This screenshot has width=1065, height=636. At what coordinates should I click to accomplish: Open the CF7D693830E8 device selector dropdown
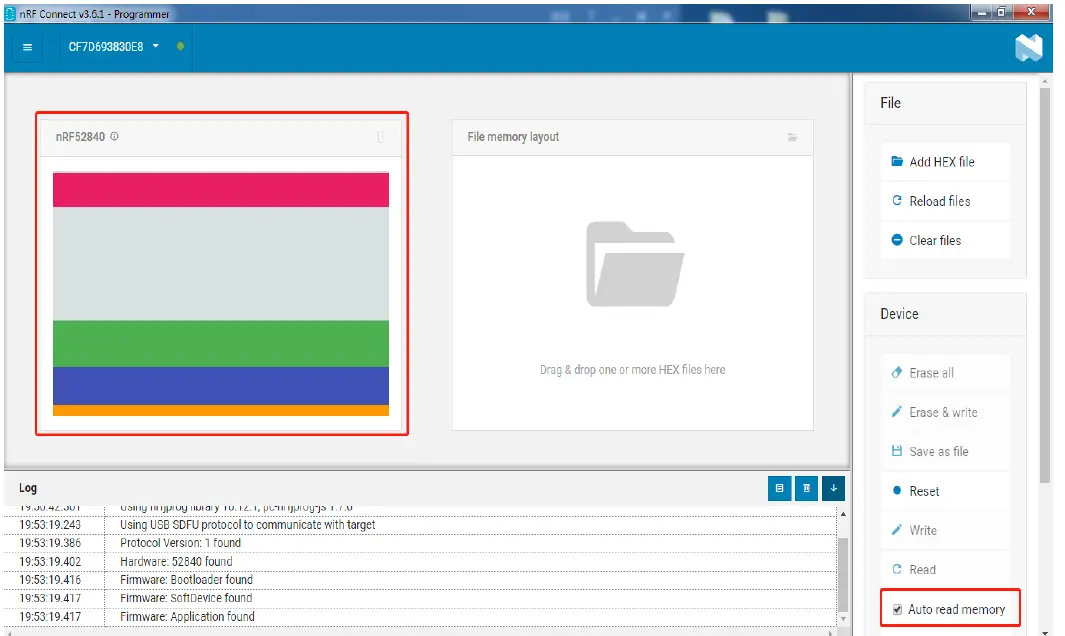[x=113, y=47]
